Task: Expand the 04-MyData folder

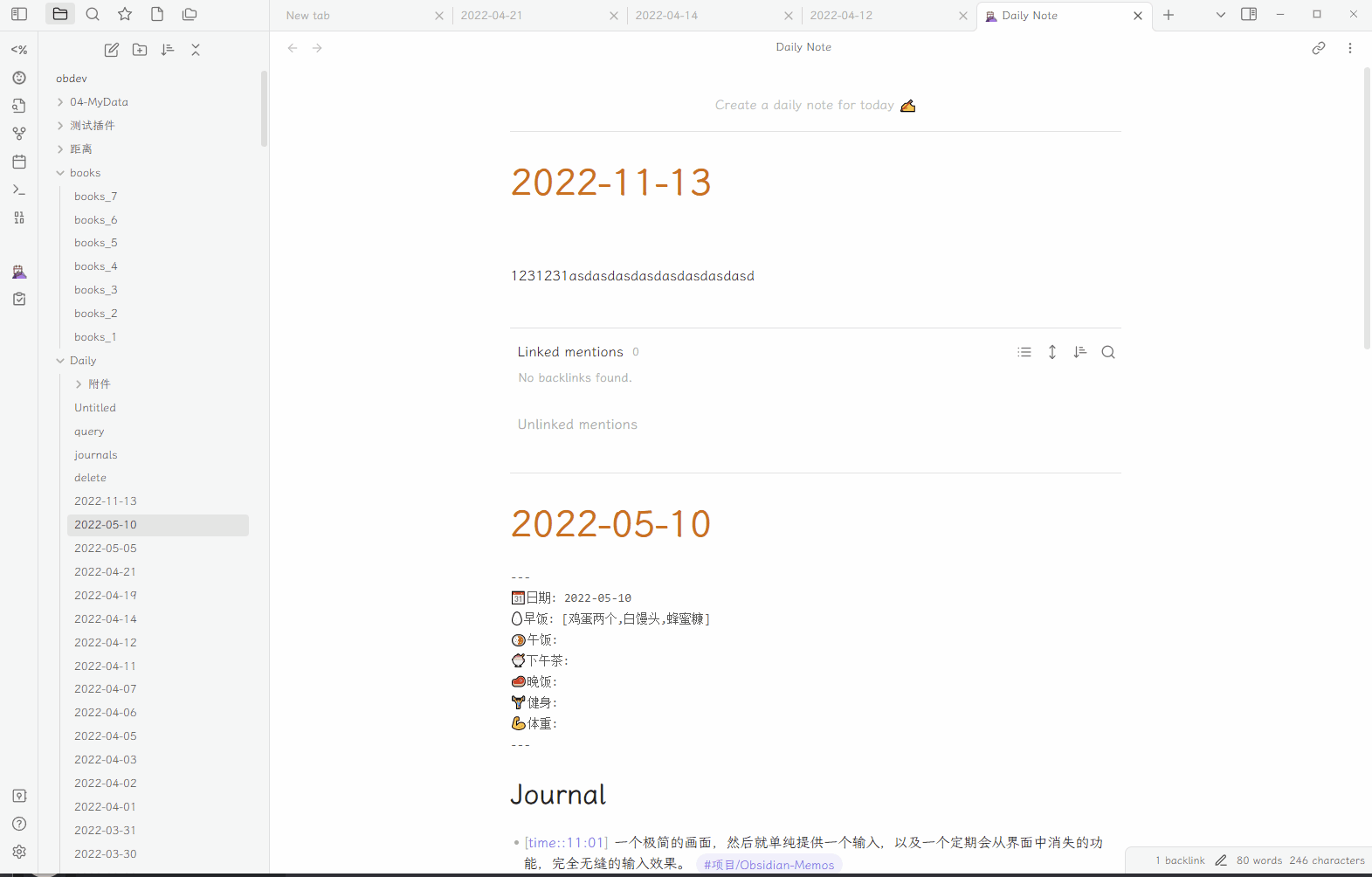Action: pyautogui.click(x=61, y=102)
